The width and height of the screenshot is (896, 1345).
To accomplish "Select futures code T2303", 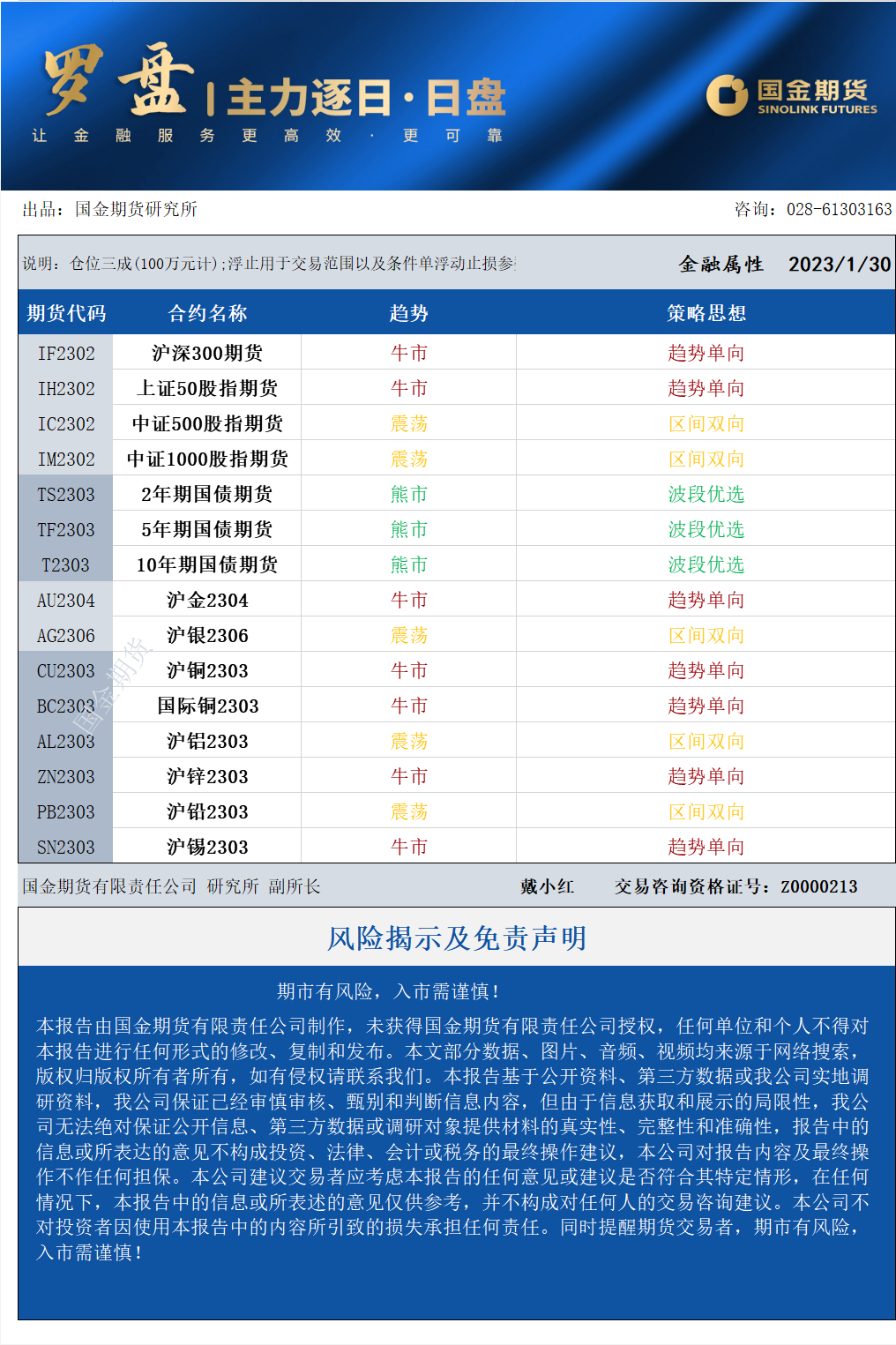I will 66,564.
